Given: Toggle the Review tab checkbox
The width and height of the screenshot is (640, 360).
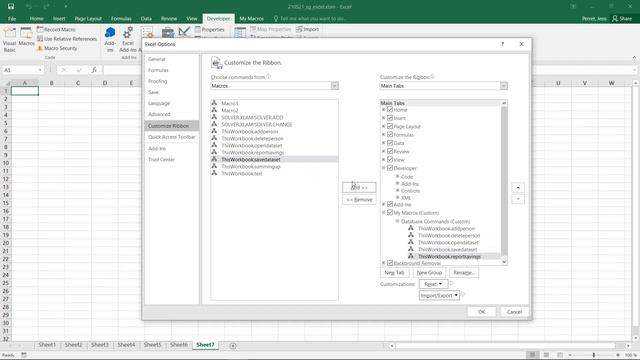Looking at the screenshot, I should 390,151.
